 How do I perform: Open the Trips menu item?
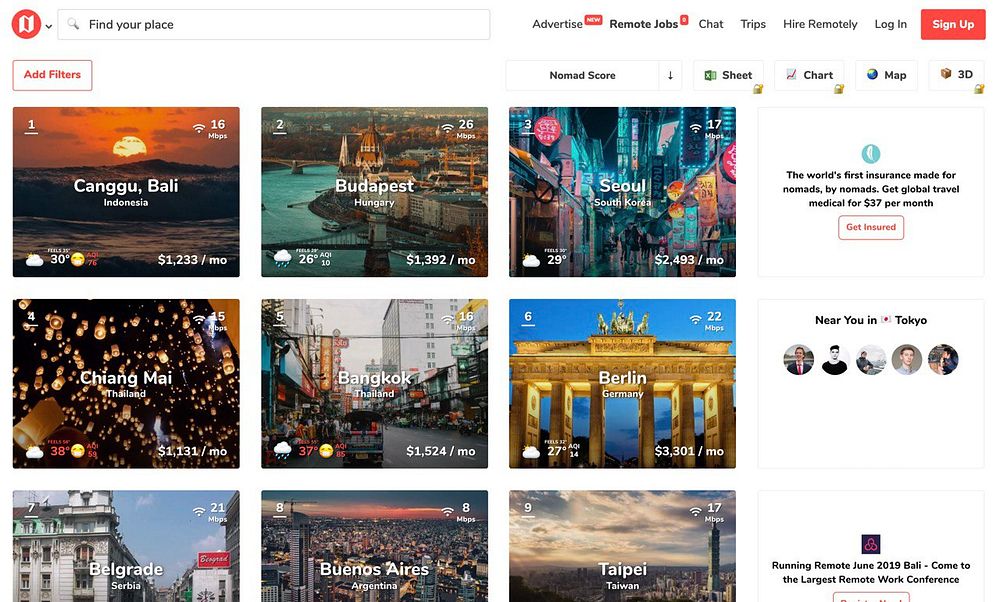(x=753, y=24)
